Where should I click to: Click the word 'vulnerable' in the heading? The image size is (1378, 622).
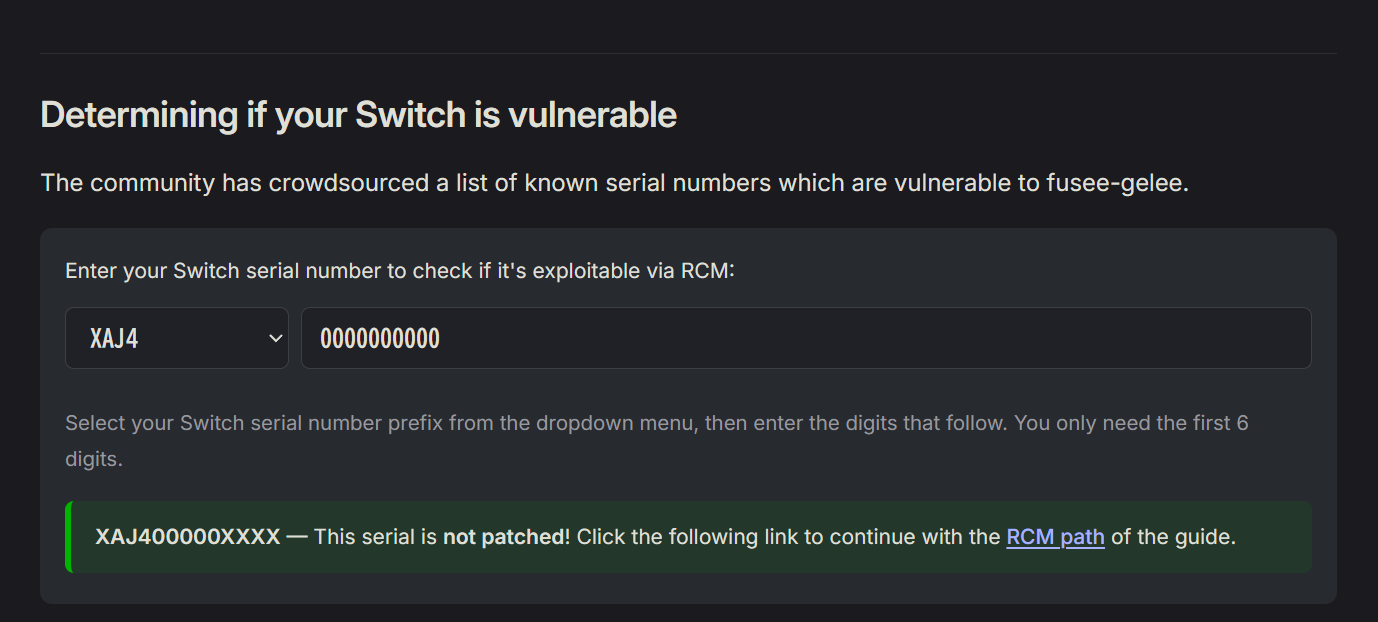(593, 115)
